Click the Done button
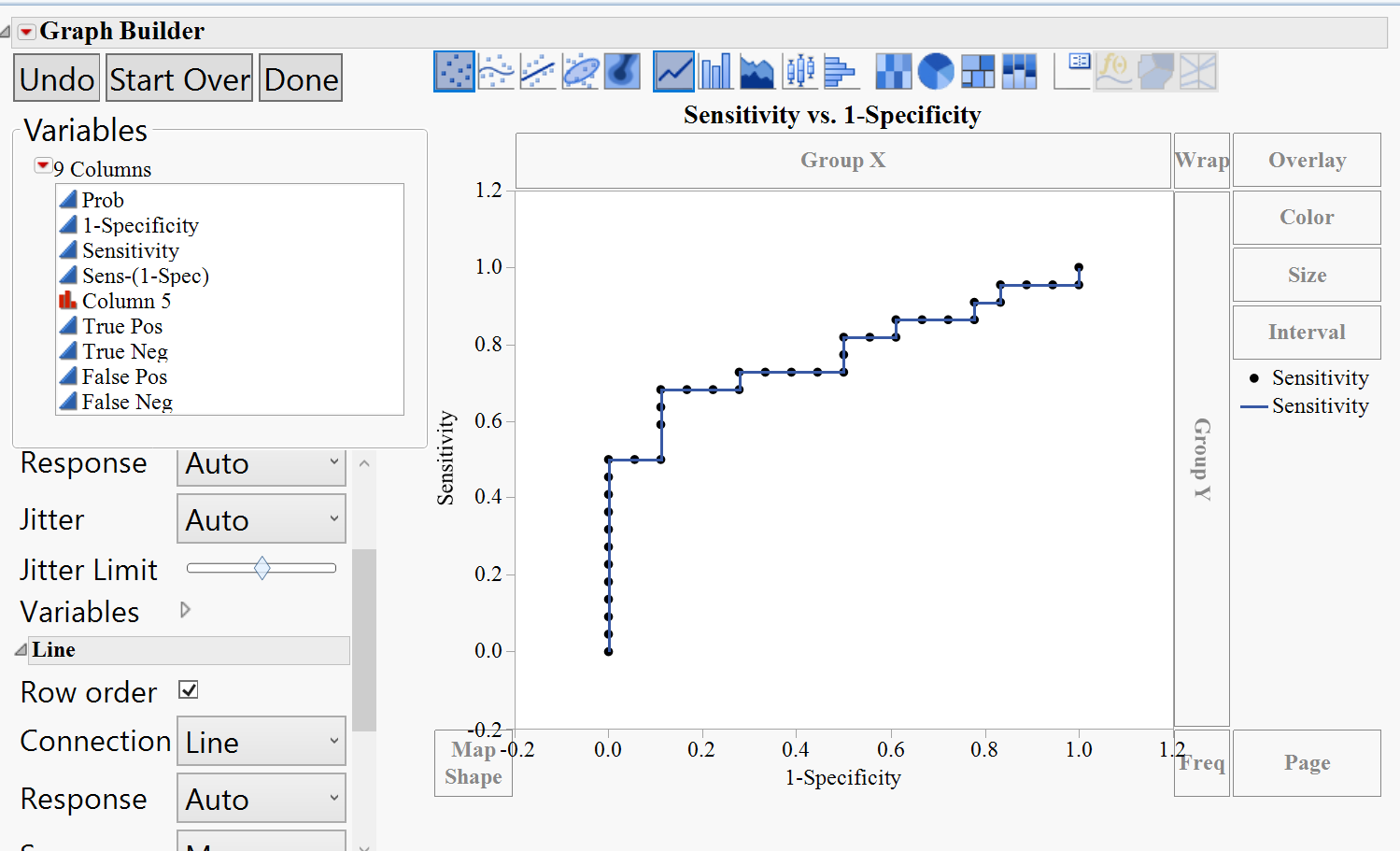 [x=301, y=78]
